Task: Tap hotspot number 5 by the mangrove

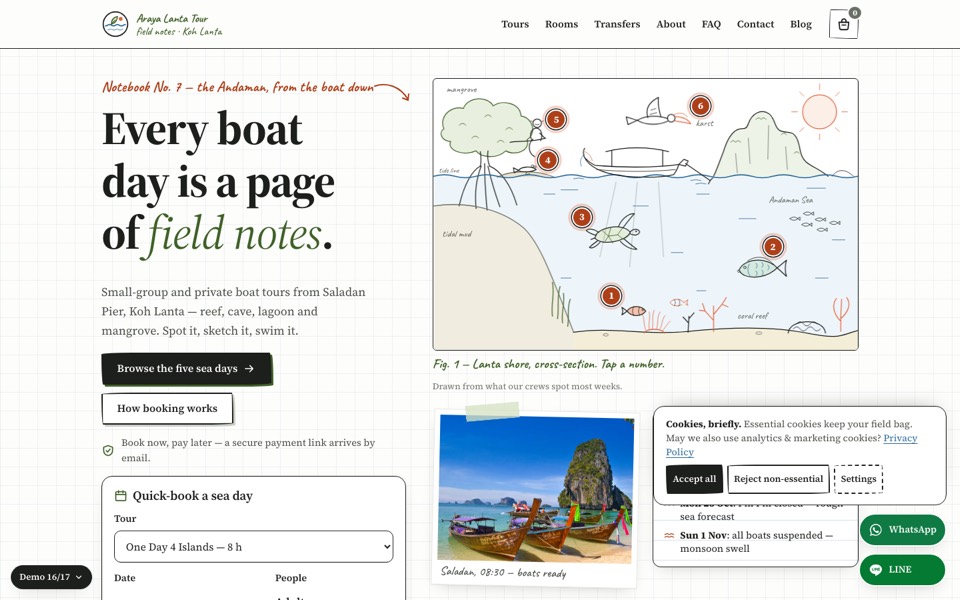Action: click(x=556, y=119)
